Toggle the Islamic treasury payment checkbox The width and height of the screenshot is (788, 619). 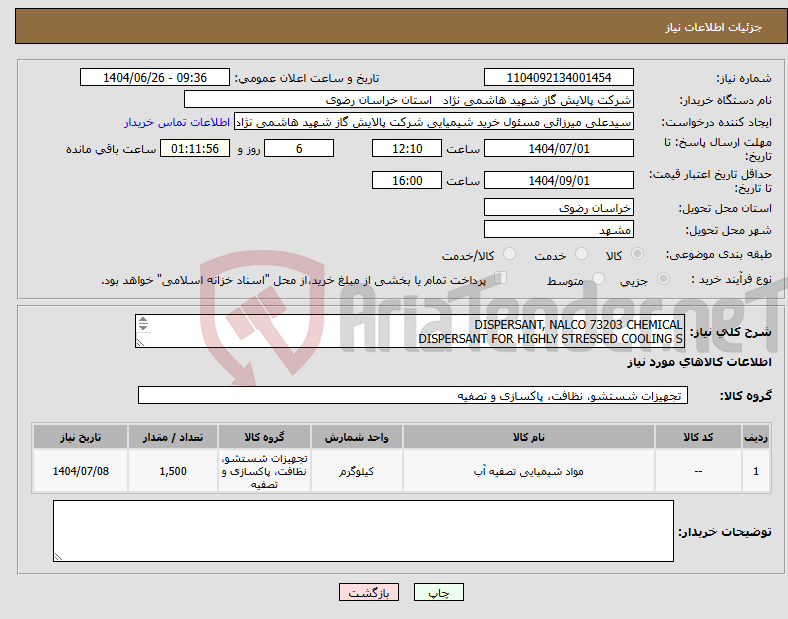501,278
